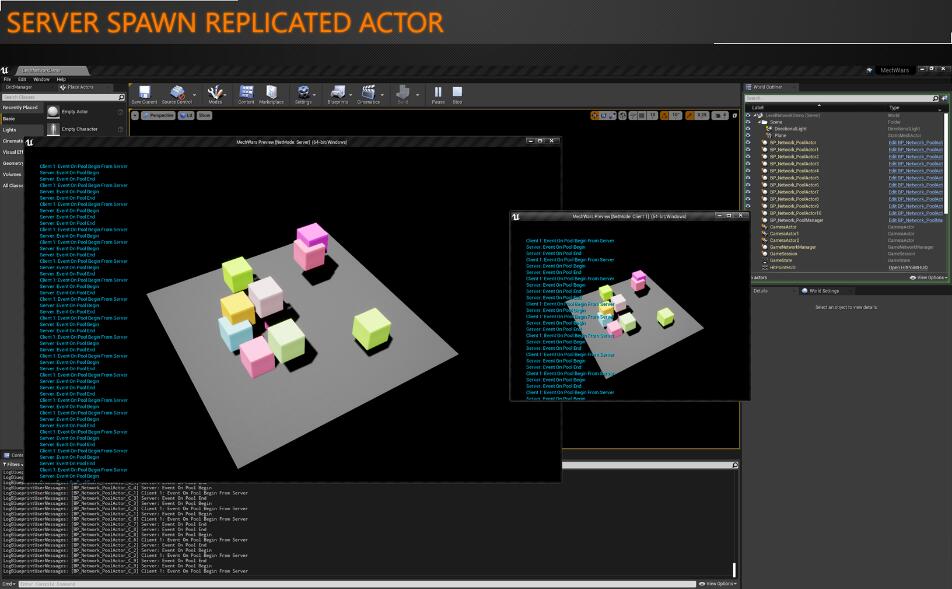
Task: Open Cinematics from the toolbar
Action: pyautogui.click(x=368, y=94)
